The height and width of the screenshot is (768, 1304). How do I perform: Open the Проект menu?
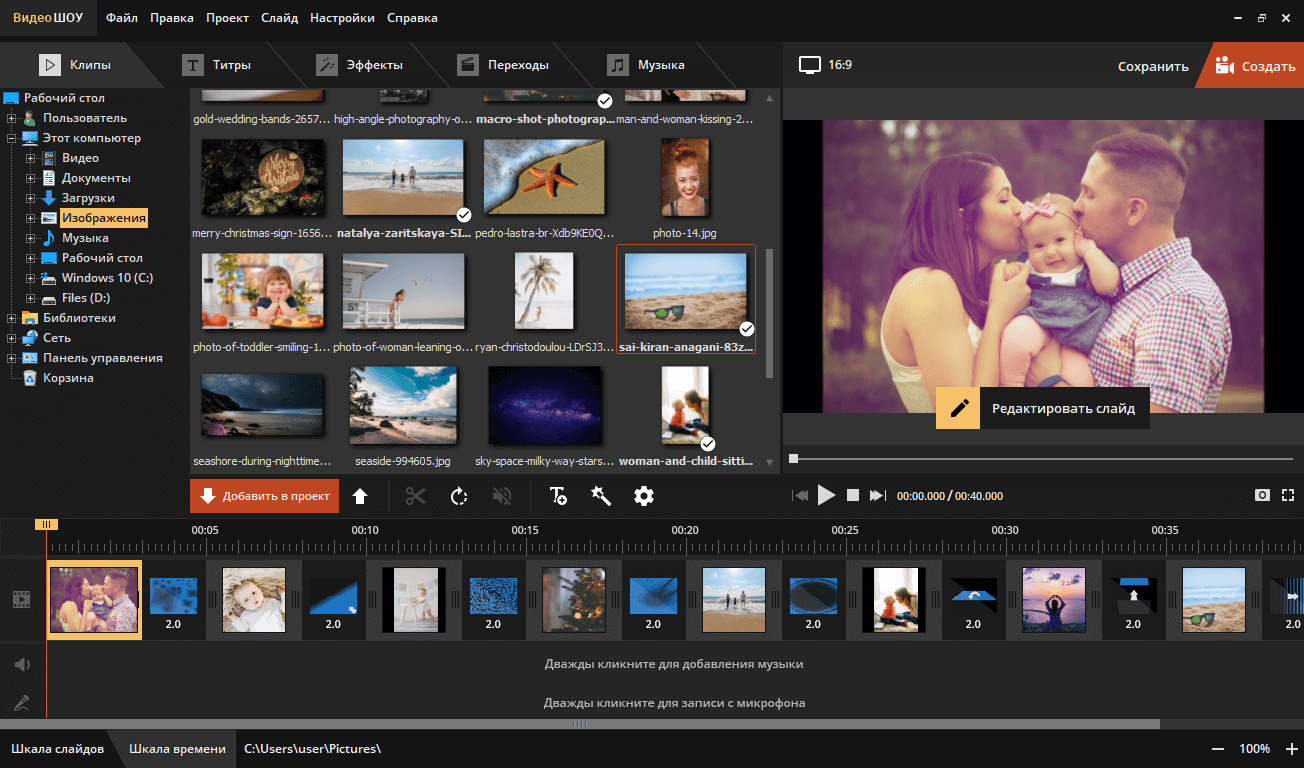228,18
